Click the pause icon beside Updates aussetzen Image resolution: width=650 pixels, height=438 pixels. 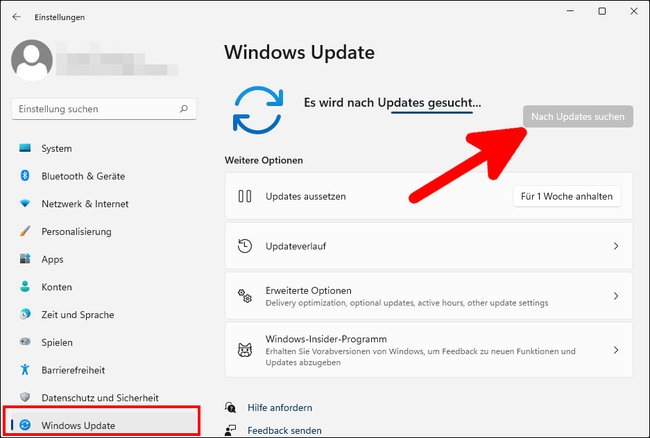pos(245,196)
